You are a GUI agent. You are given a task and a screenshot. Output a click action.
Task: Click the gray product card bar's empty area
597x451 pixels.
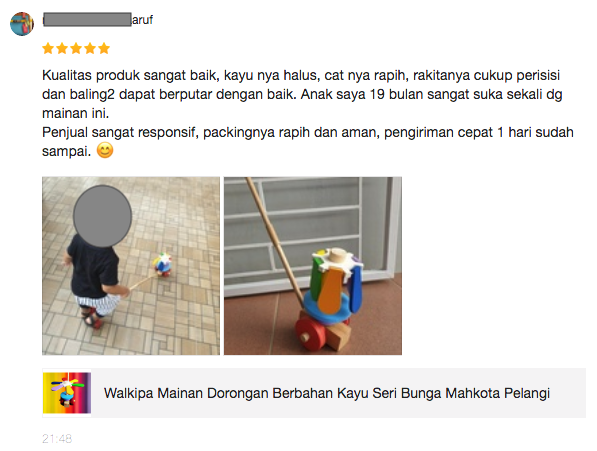(x=567, y=393)
